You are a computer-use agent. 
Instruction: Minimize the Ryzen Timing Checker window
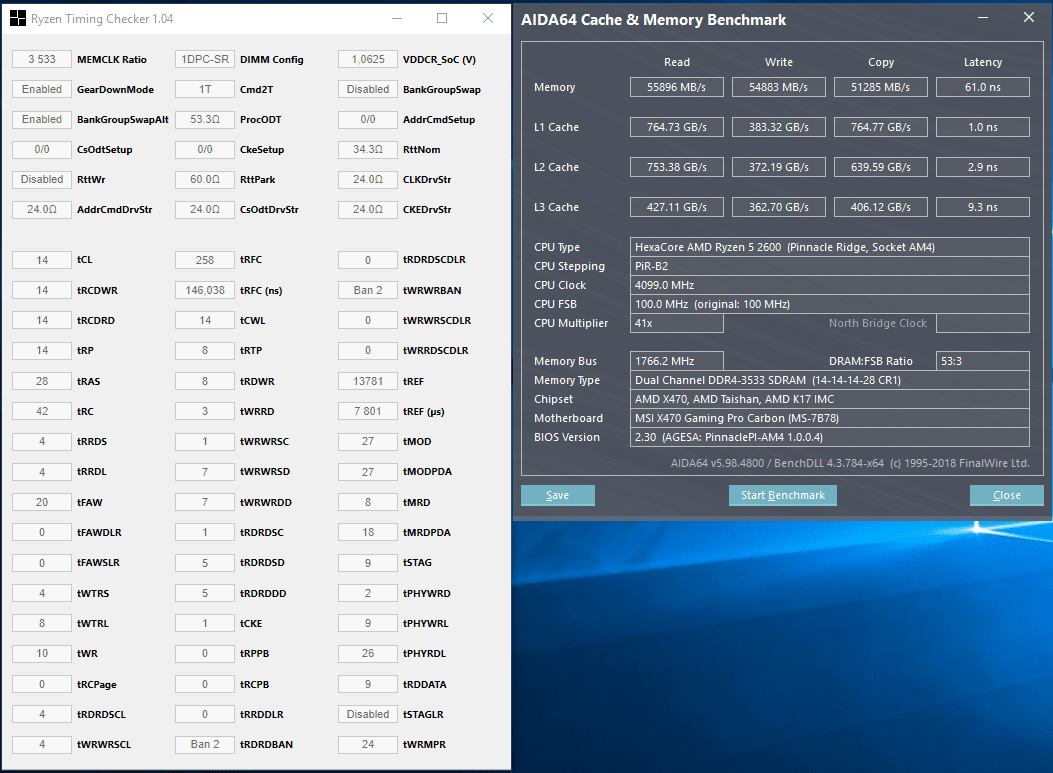(x=397, y=19)
